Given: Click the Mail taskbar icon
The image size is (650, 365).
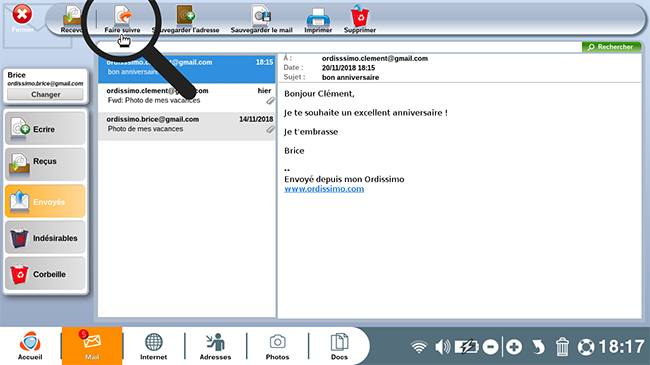Looking at the screenshot, I should (92, 346).
